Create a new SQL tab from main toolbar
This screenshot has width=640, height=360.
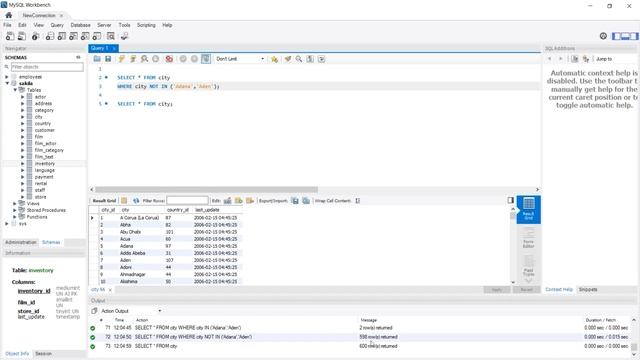point(10,36)
